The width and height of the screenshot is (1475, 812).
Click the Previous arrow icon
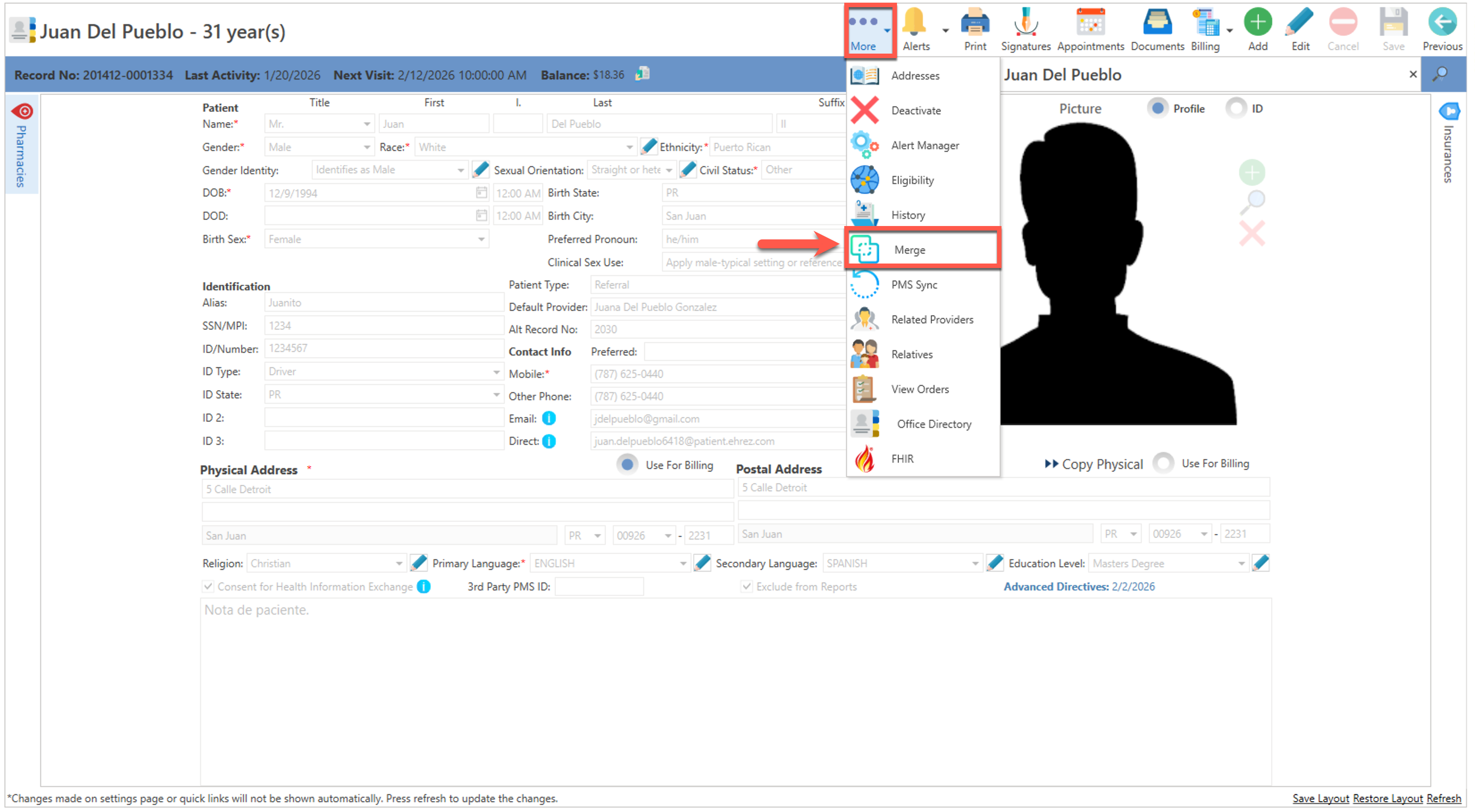1442,23
